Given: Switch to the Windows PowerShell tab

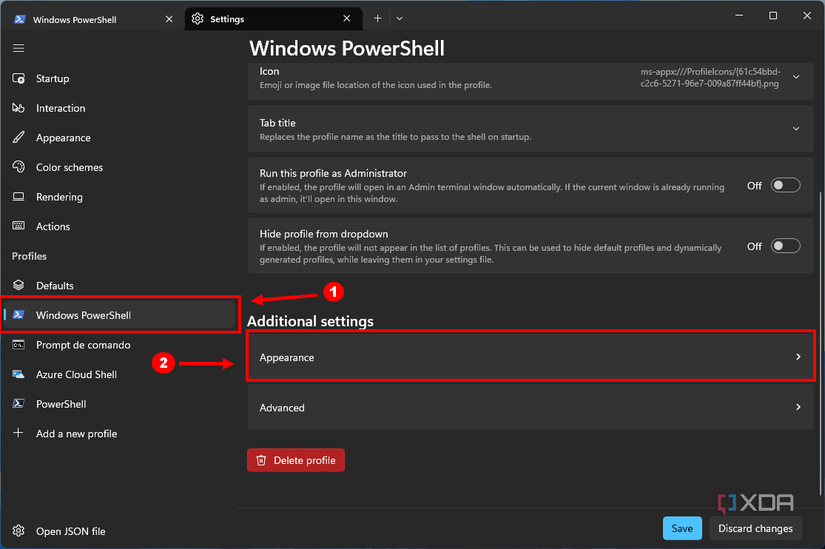Looking at the screenshot, I should (84, 19).
